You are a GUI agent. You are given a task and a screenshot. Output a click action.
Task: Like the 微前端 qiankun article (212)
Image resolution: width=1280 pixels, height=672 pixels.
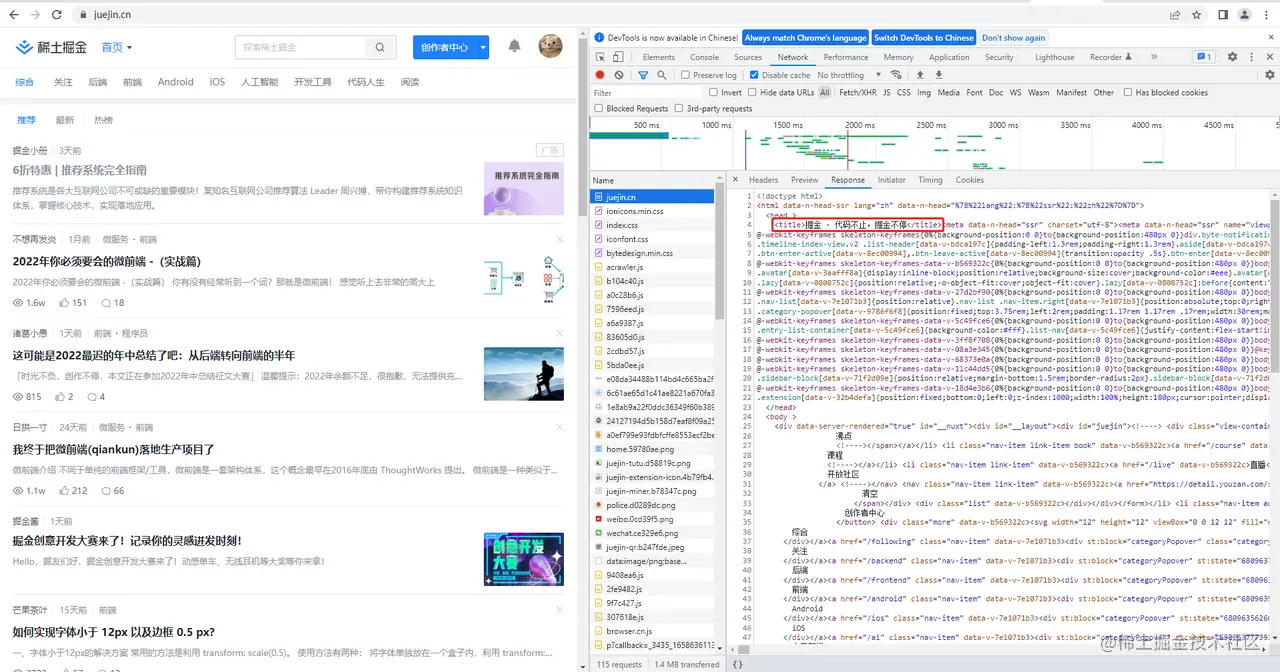(72, 491)
